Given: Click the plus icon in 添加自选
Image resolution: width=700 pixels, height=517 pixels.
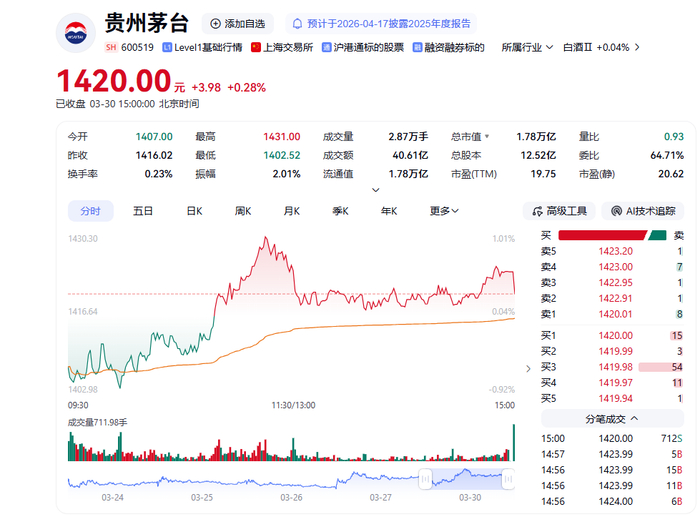Looking at the screenshot, I should (x=215, y=24).
